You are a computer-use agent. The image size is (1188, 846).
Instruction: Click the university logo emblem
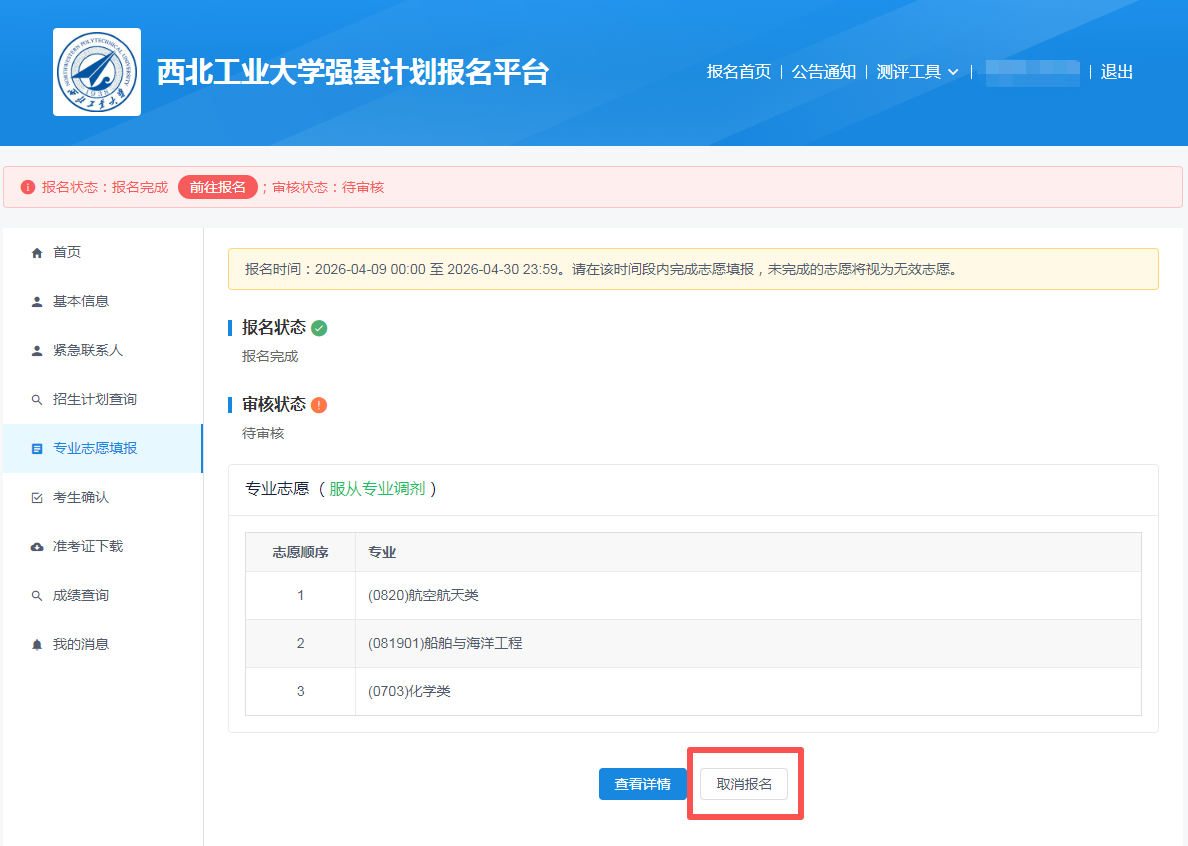[97, 72]
